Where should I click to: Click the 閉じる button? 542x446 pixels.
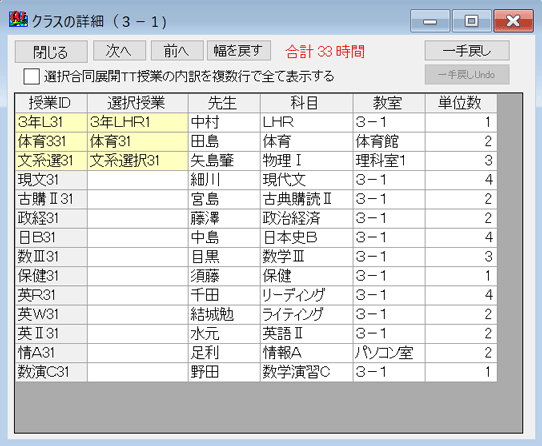click(x=51, y=52)
